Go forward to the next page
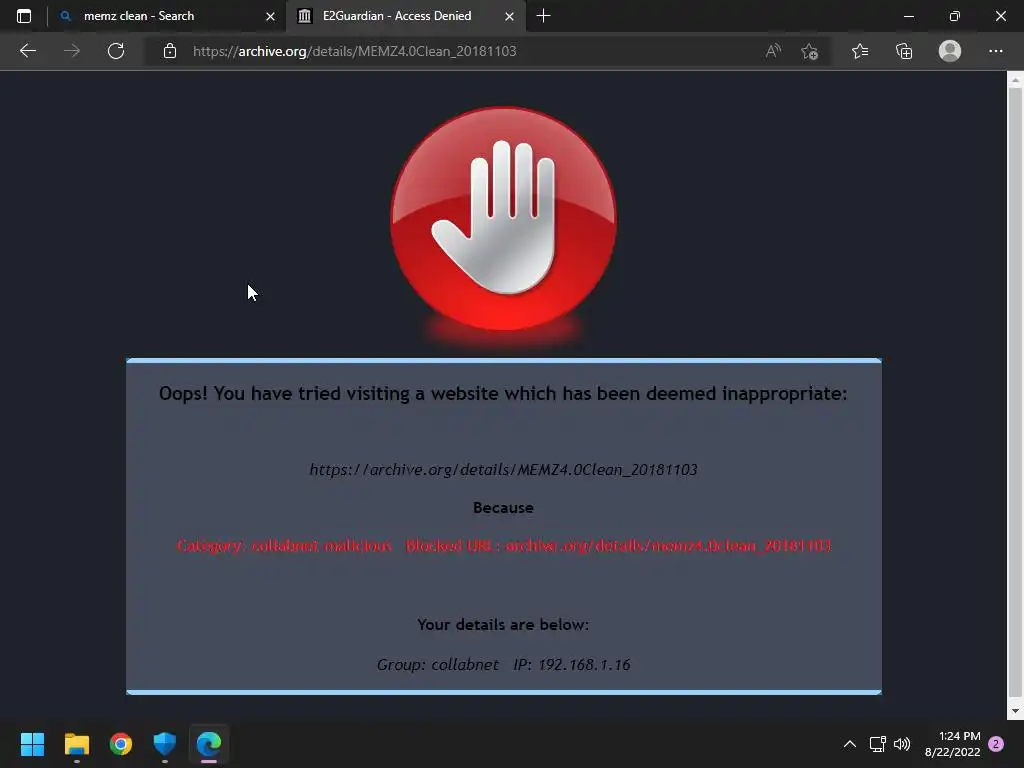The width and height of the screenshot is (1024, 768). coord(72,51)
